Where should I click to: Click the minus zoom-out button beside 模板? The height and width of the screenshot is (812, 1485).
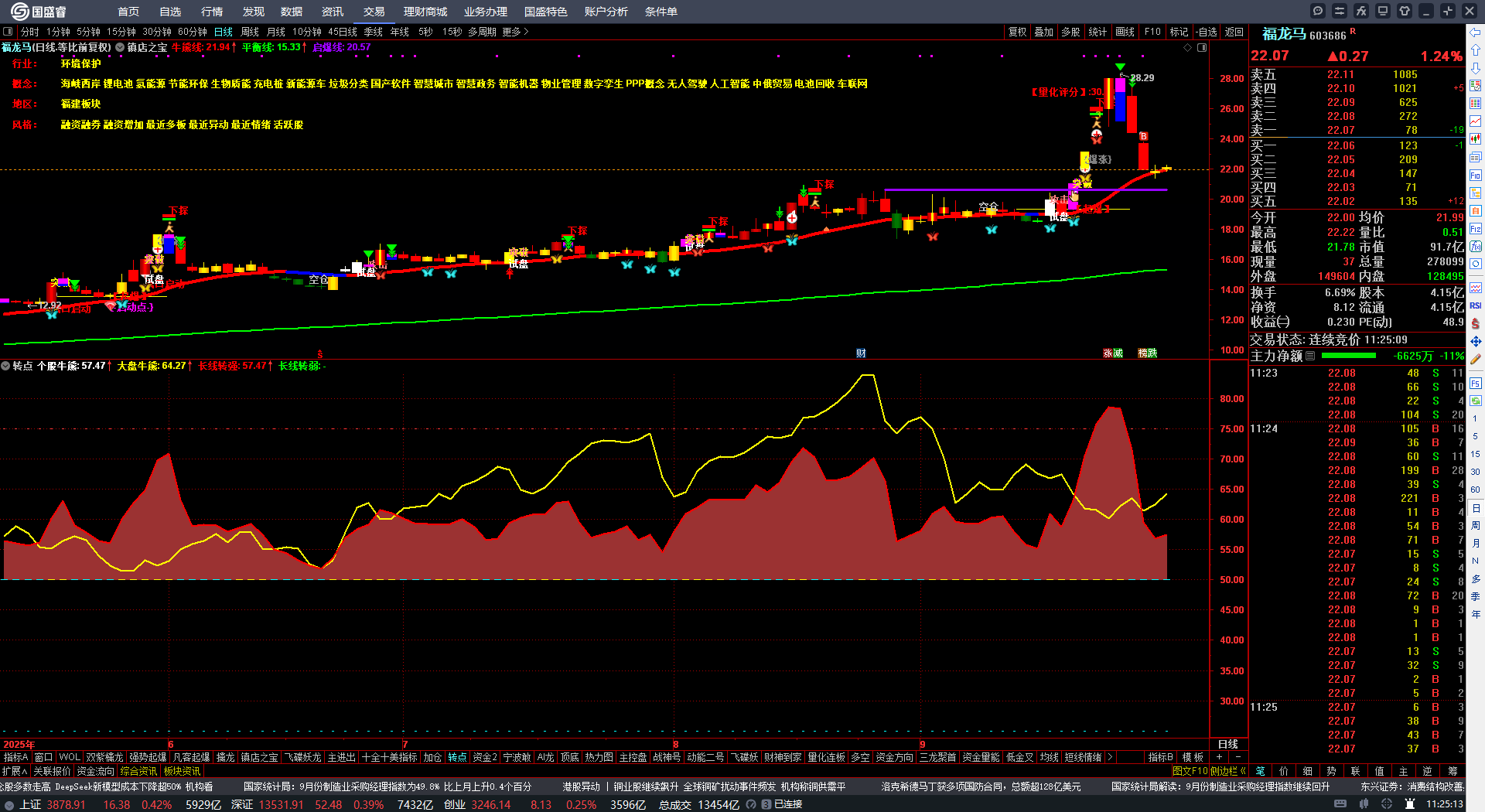[1237, 757]
